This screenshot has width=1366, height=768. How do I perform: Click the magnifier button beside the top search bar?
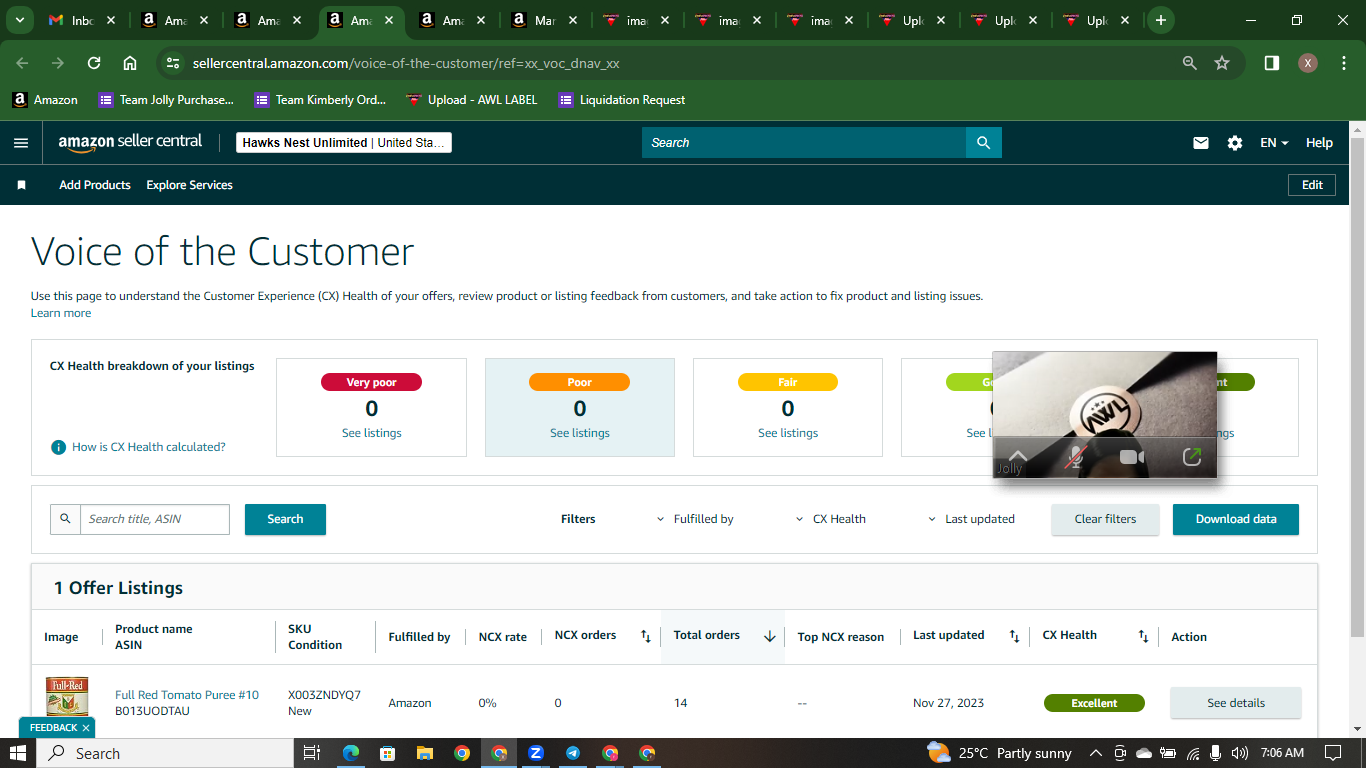tap(984, 143)
